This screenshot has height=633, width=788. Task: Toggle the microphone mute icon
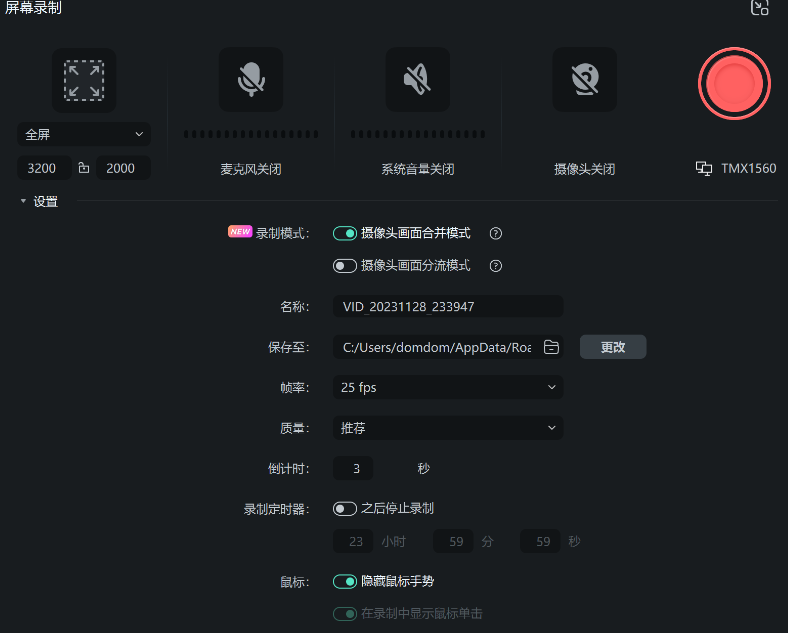tap(251, 79)
